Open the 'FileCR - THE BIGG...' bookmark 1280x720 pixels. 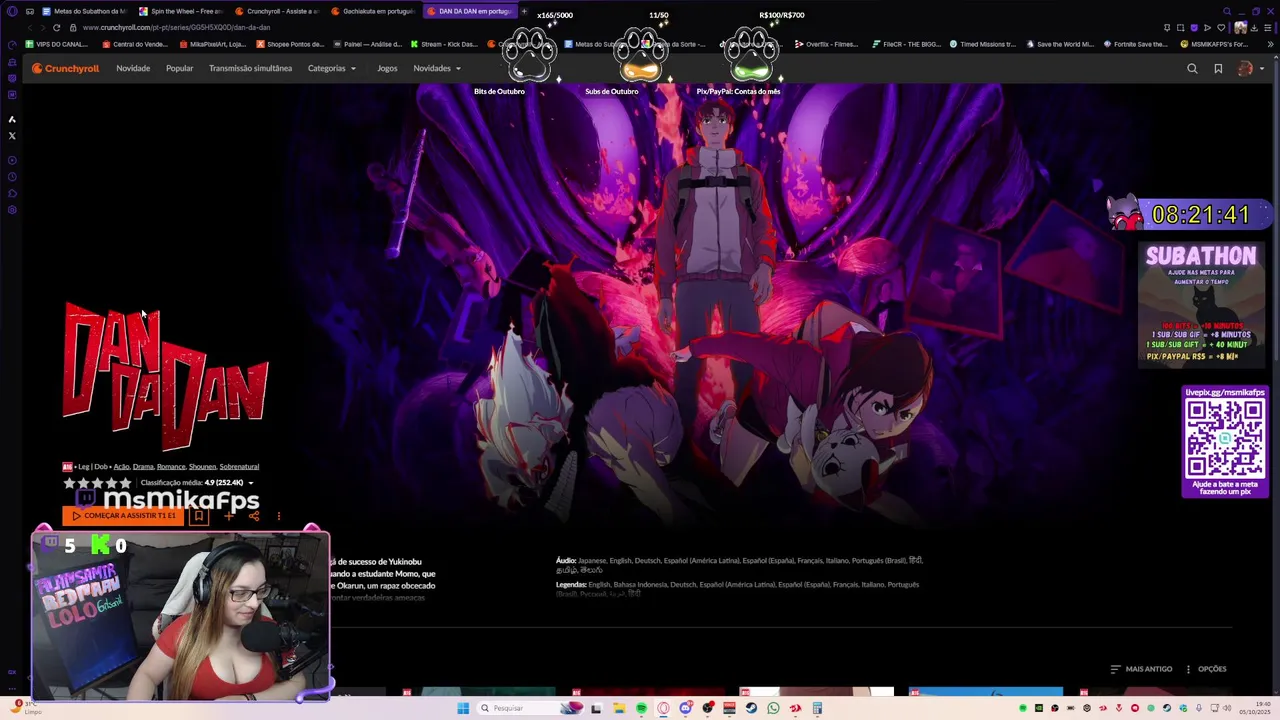point(907,44)
